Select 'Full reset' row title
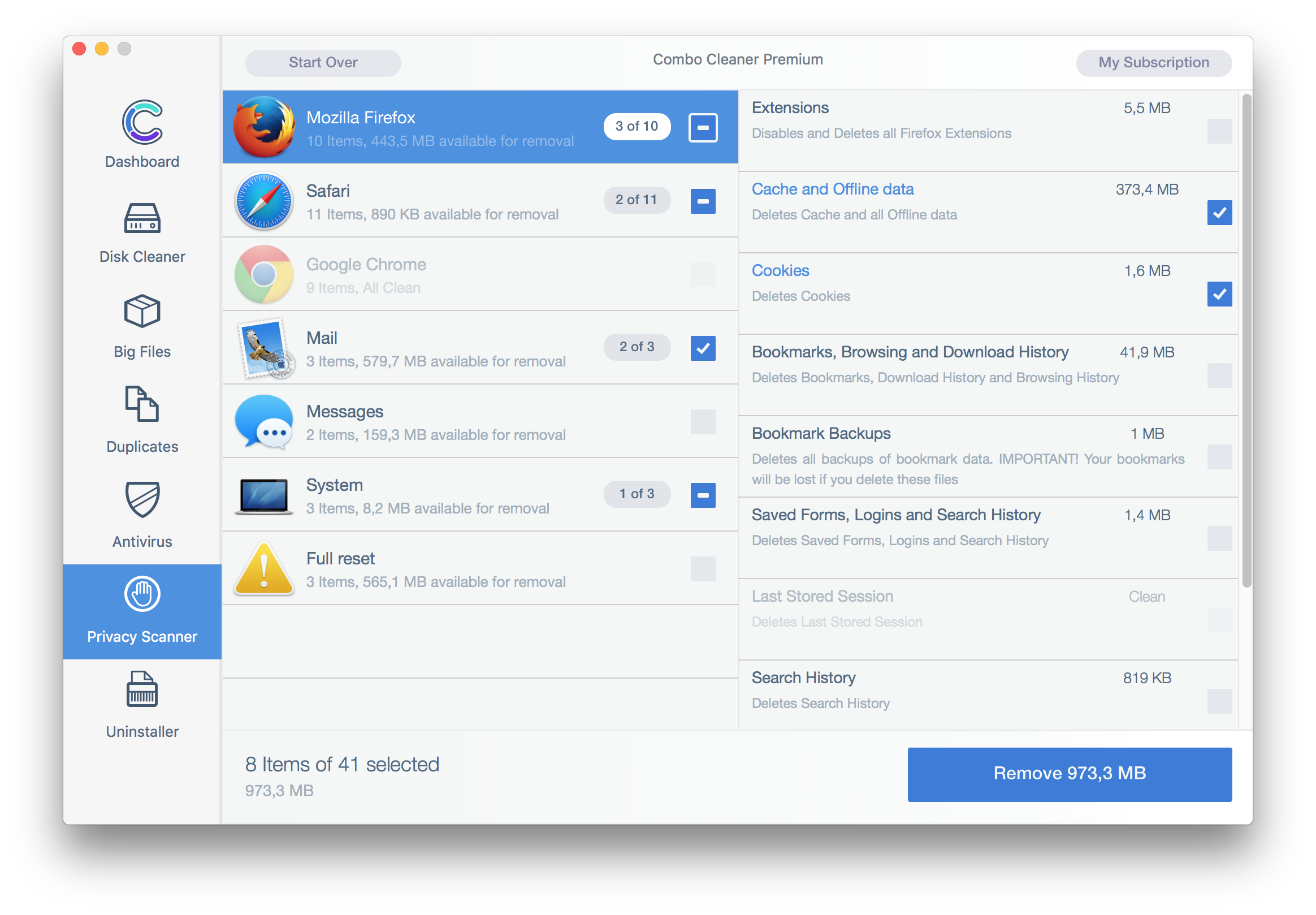 point(340,558)
